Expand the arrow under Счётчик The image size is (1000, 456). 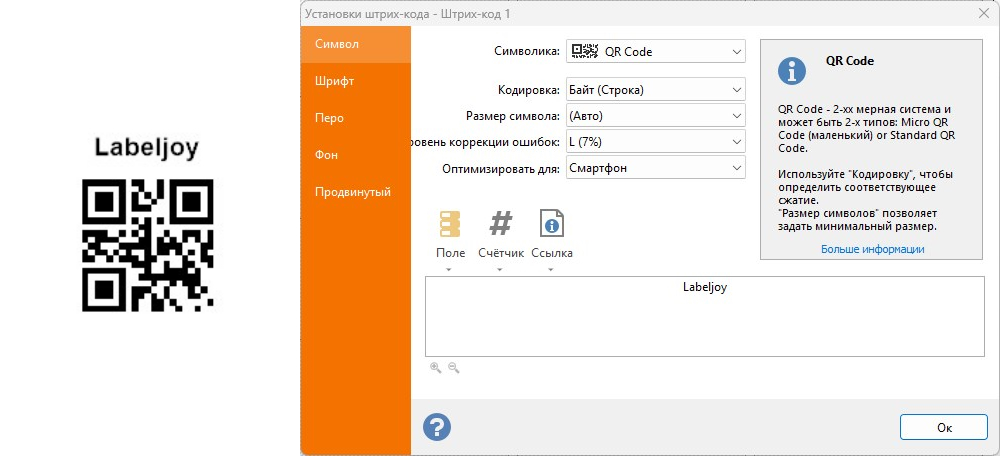point(500,270)
